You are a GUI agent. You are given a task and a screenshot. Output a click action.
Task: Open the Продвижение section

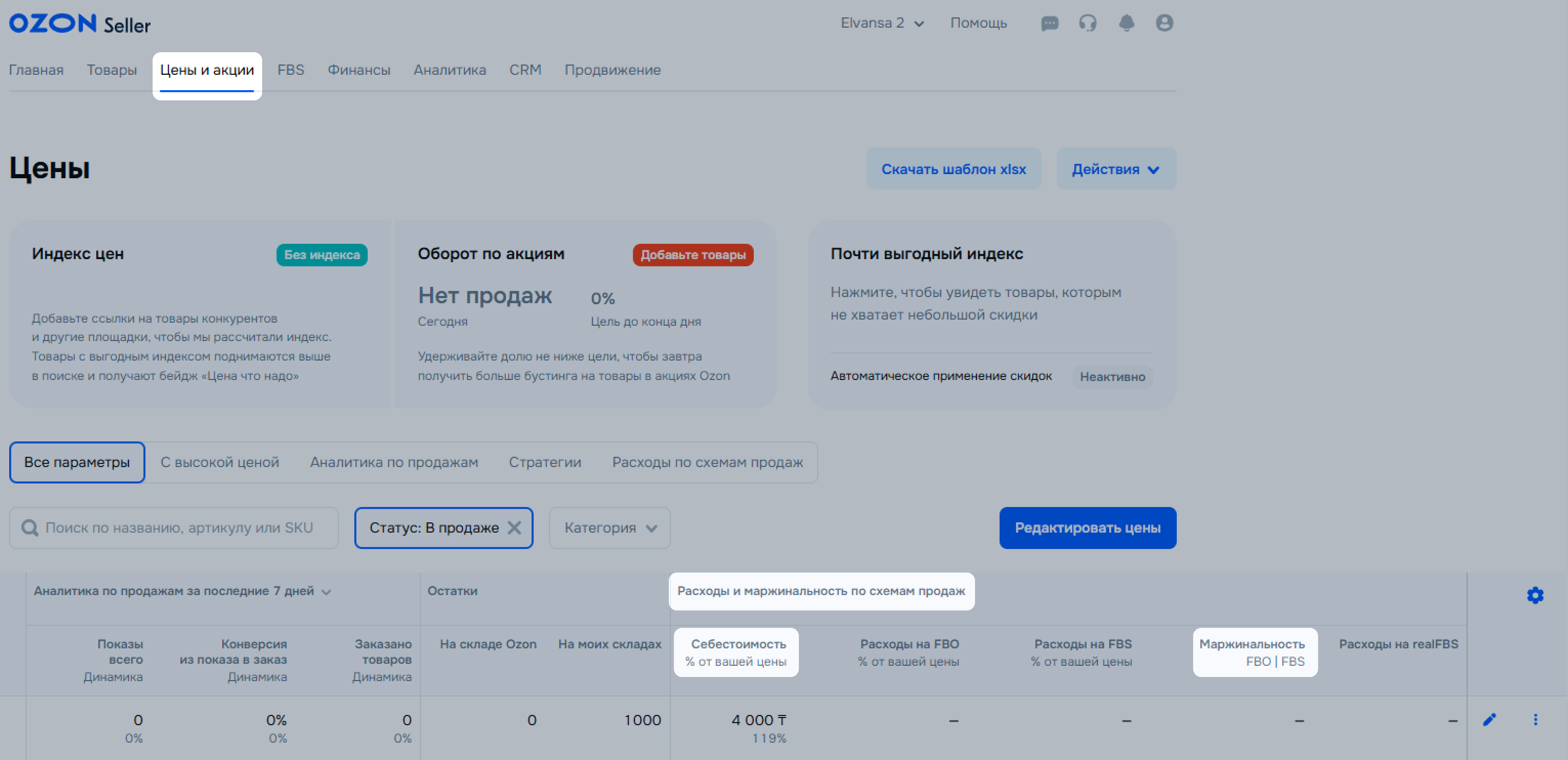(x=612, y=70)
